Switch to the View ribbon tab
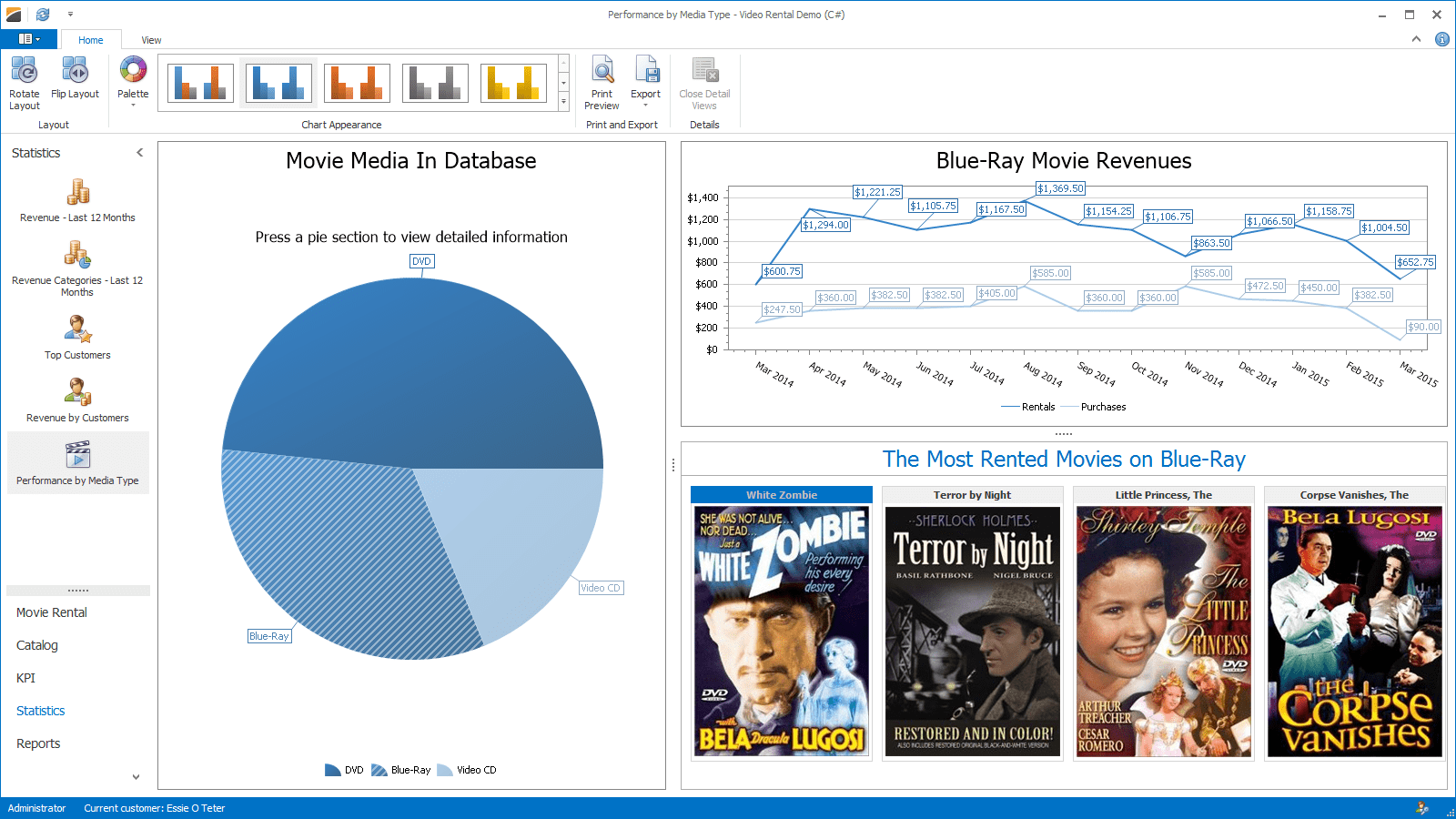This screenshot has width=1456, height=819. point(151,40)
